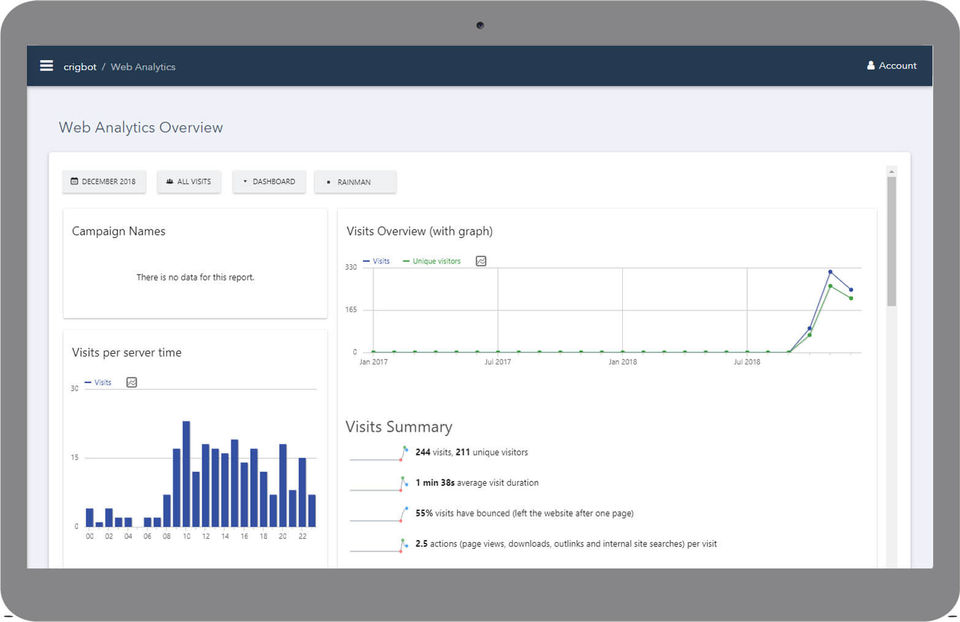Click the '244 visits, 211 unique visitors' text
Viewport: 960px width, 622px height.
coord(471,452)
